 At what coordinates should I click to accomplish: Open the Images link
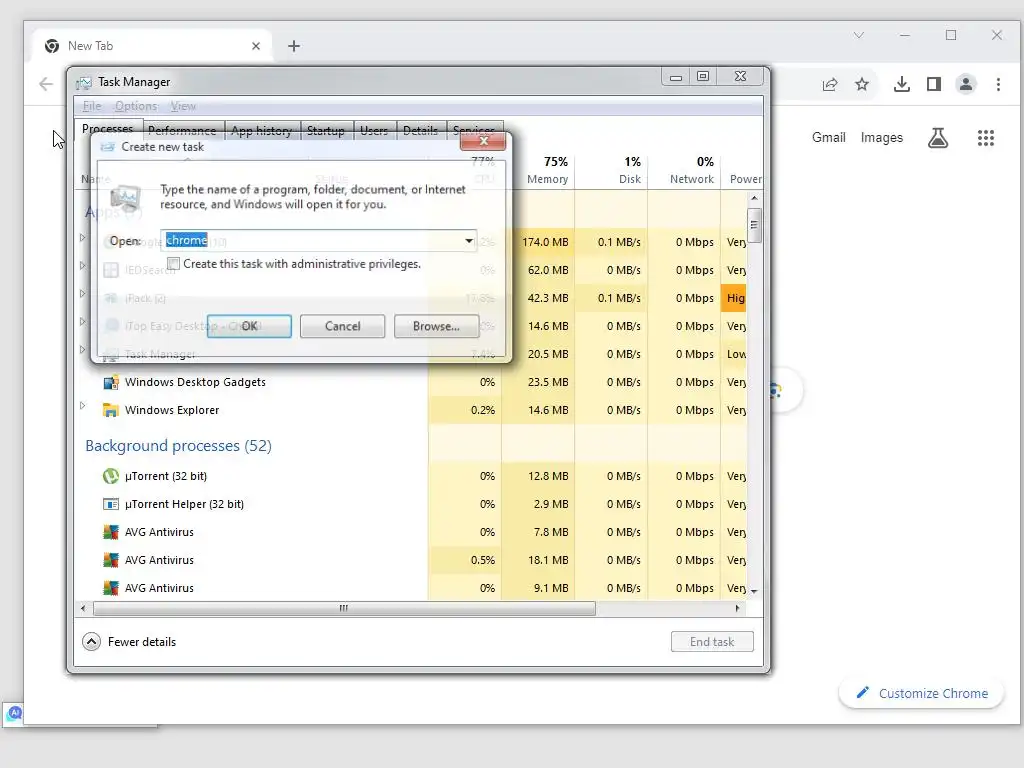coord(881,137)
